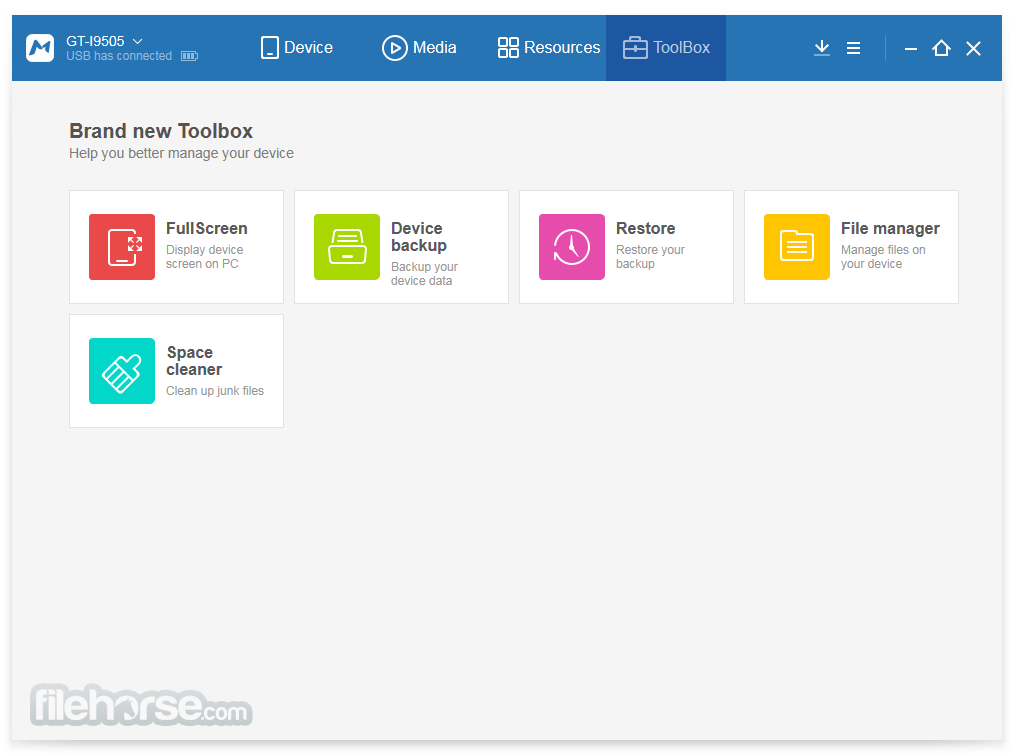
Task: Click the 'Brand new Toolbox' heading
Action: (161, 131)
